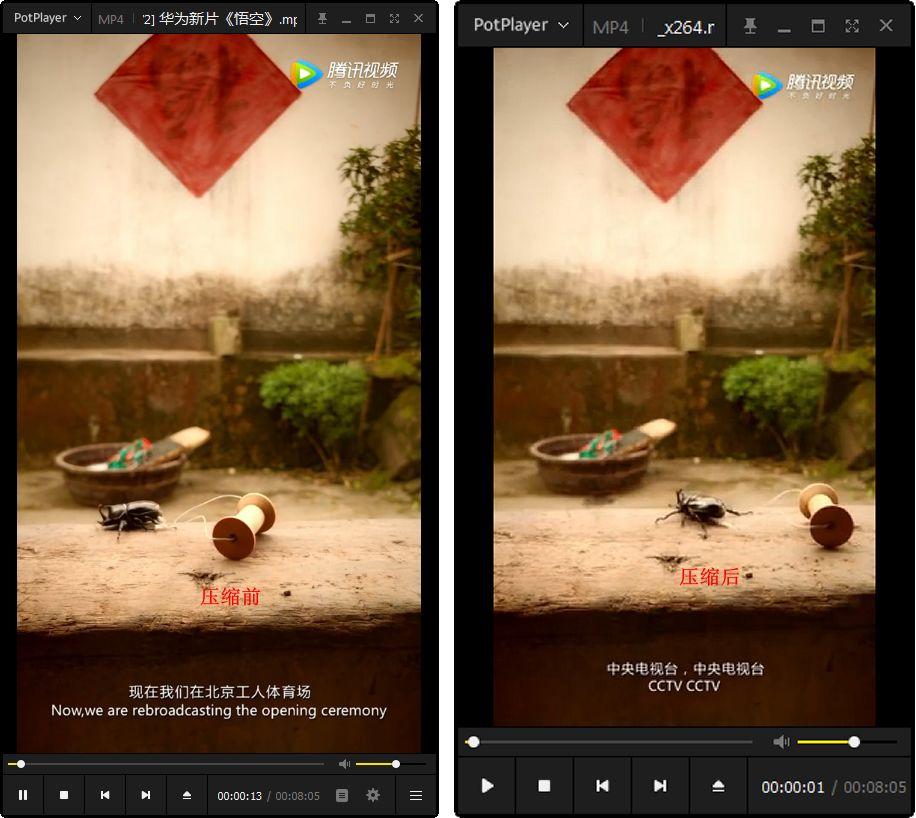Skip to next track in left player
The image size is (916, 818).
(146, 795)
